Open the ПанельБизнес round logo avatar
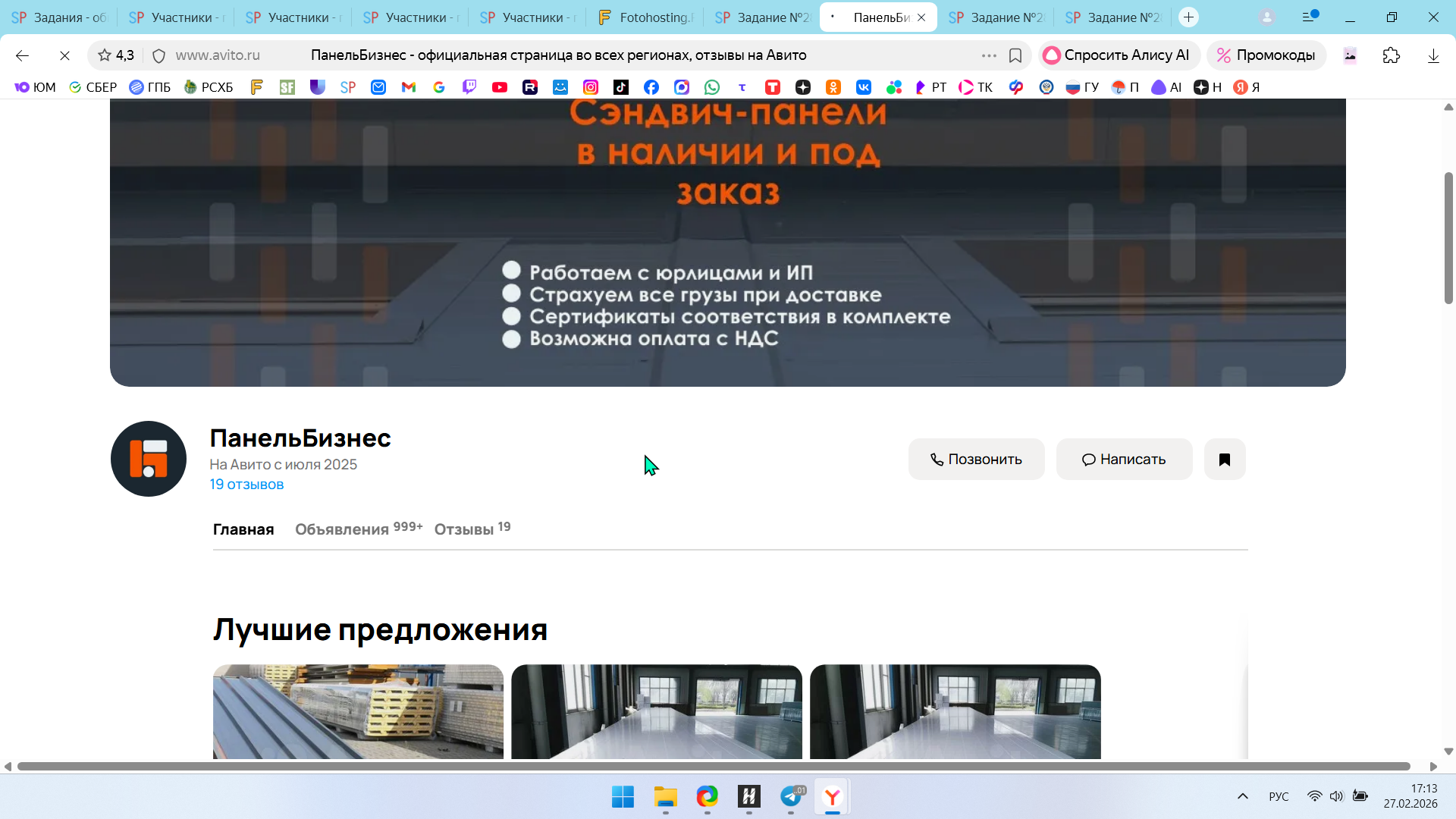Screen dimensions: 1456x819 149,459
